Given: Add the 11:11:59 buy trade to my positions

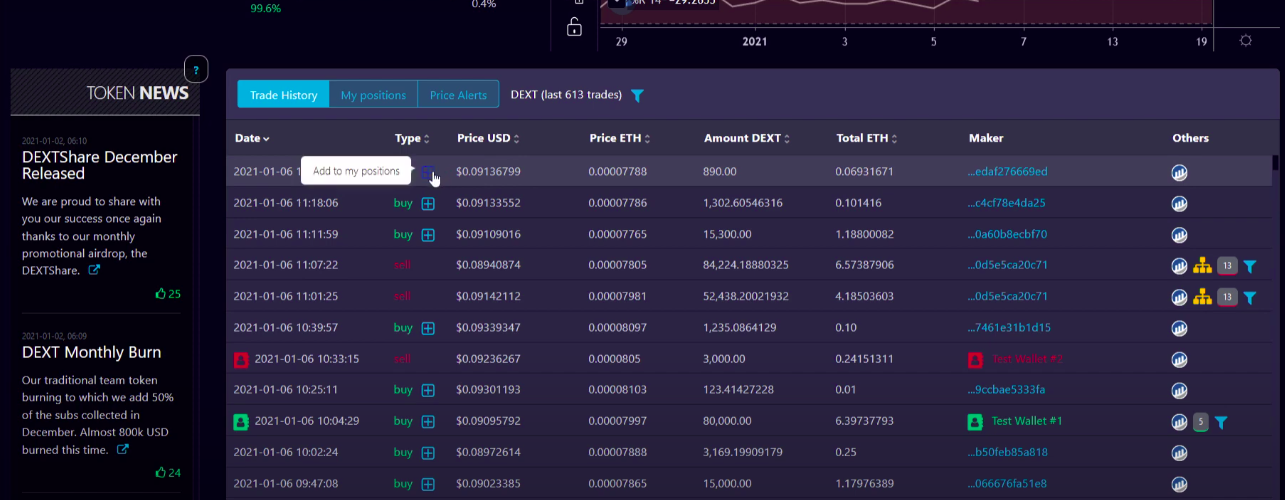Looking at the screenshot, I should tap(428, 235).
